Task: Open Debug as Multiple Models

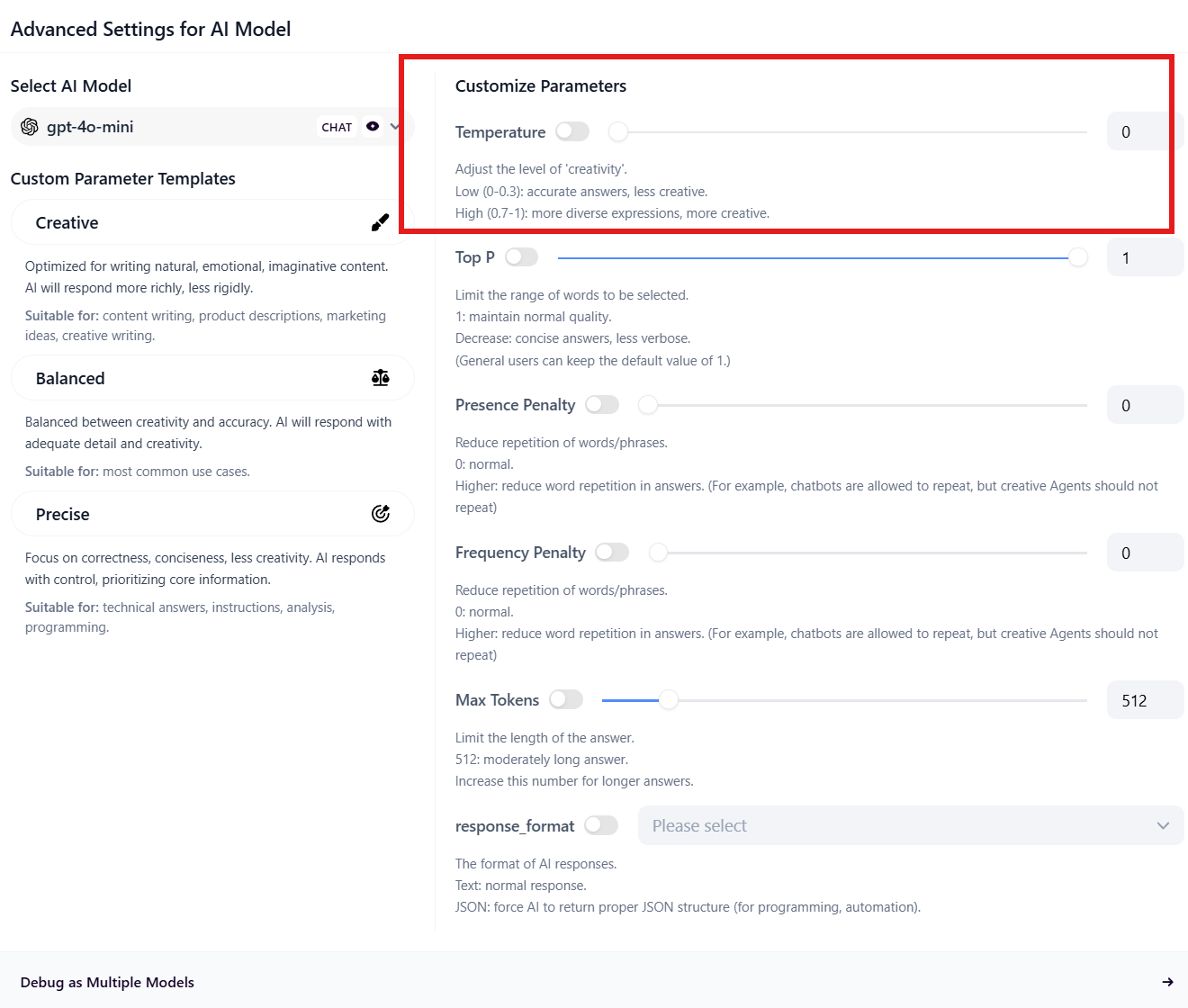Action: (594, 982)
